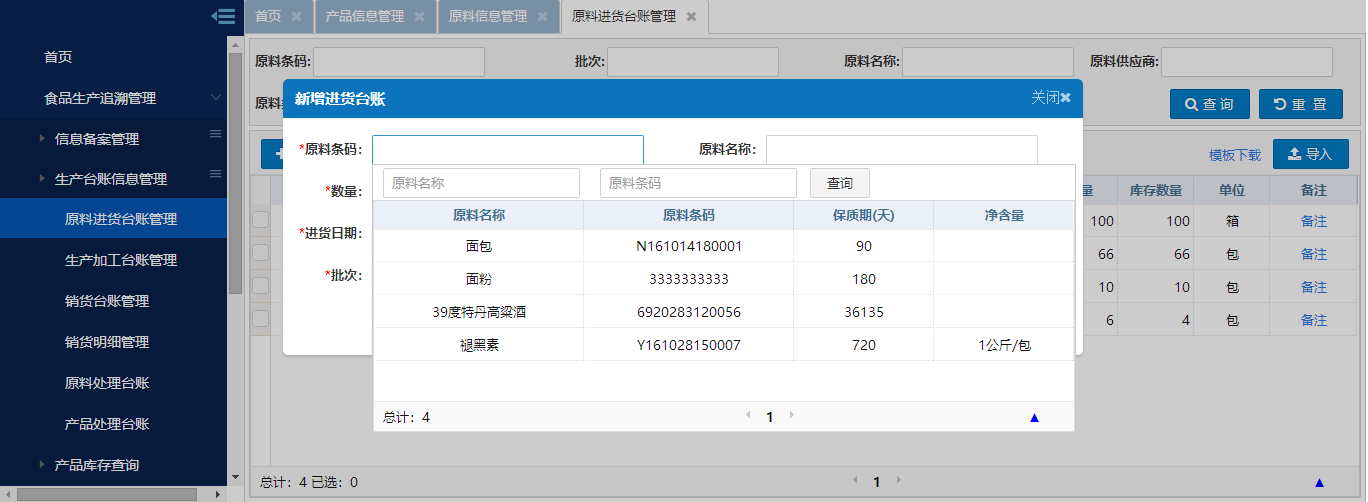Close the 产品信息管理 tab with its X

(x=419, y=17)
